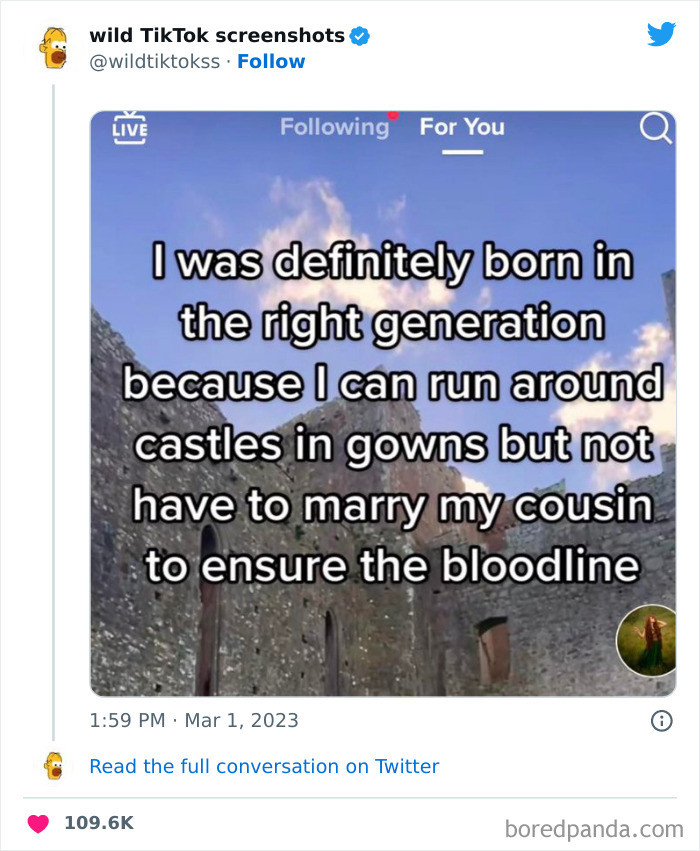Image resolution: width=700 pixels, height=851 pixels.
Task: Click the @wildtiktokss handle
Action: (x=151, y=61)
